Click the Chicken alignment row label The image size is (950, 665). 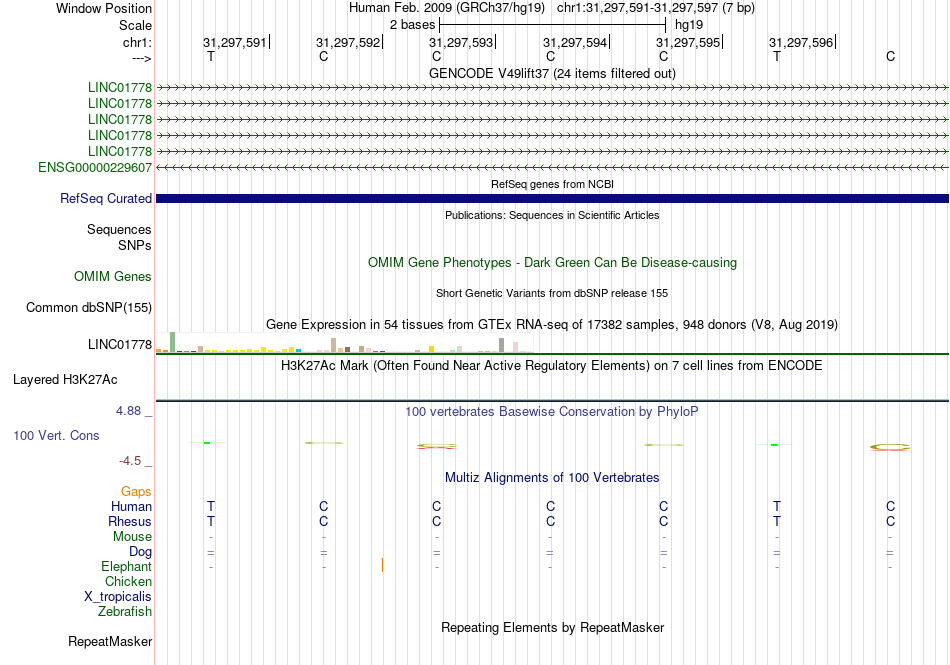click(x=128, y=581)
